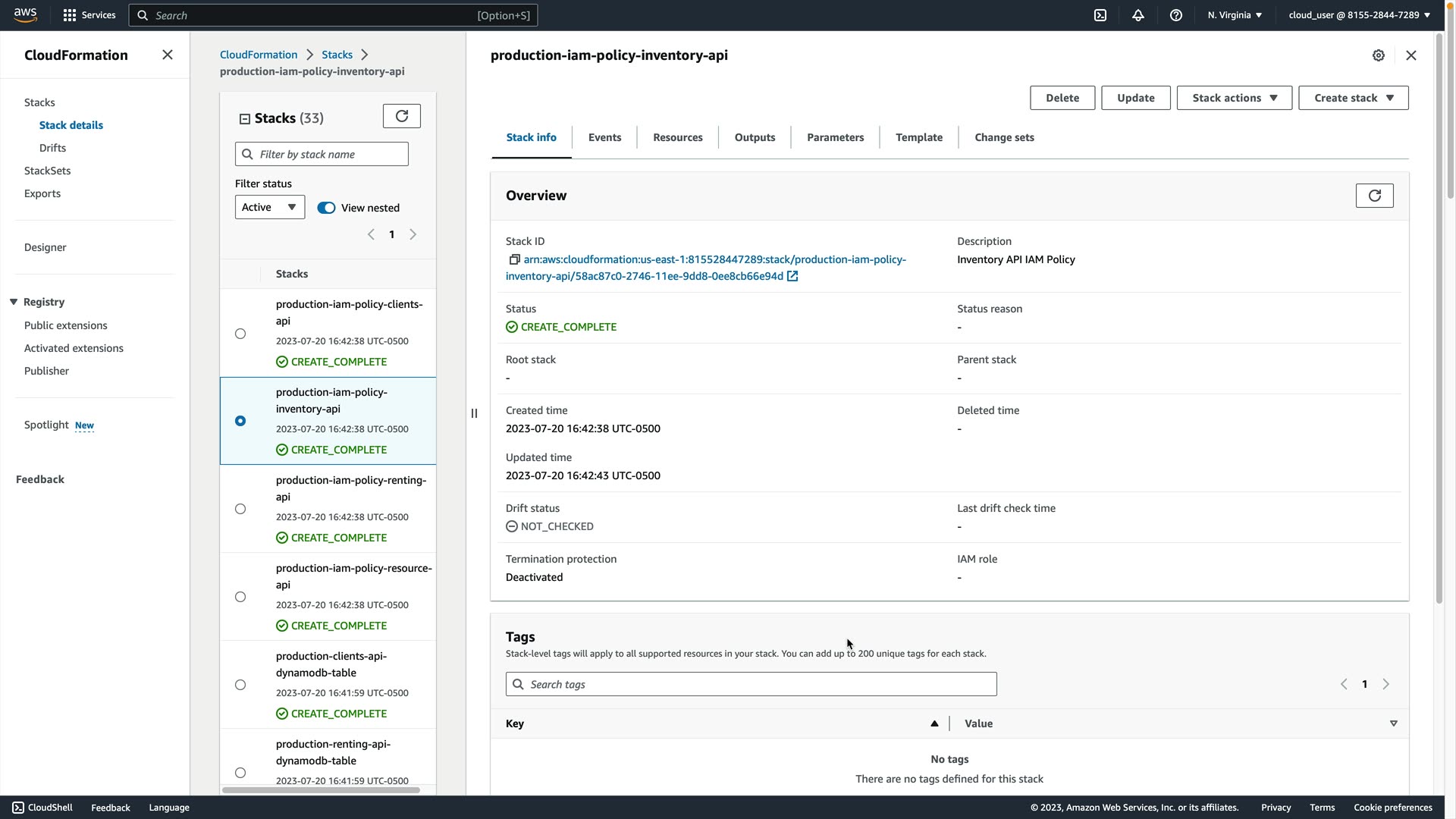Open the Active filter status dropdown

(x=269, y=207)
